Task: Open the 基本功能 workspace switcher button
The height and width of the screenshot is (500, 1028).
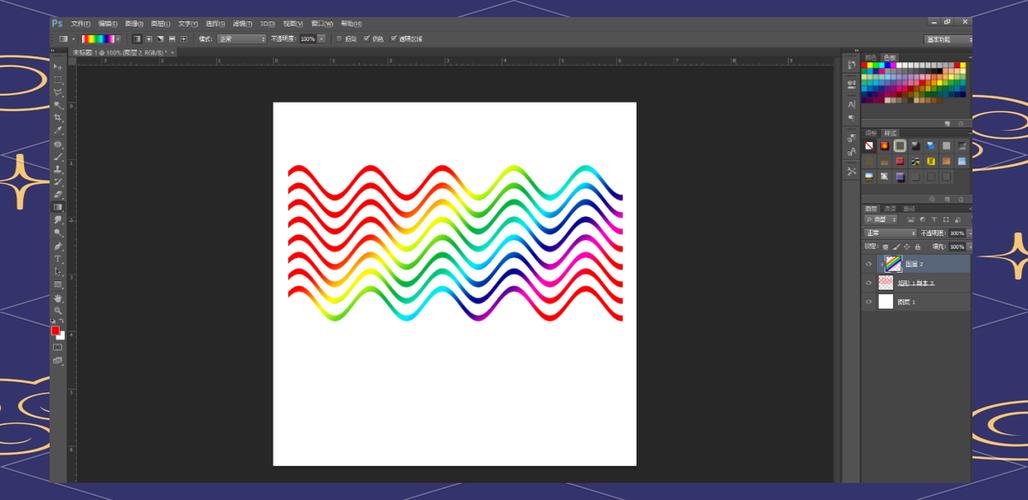Action: pos(946,39)
